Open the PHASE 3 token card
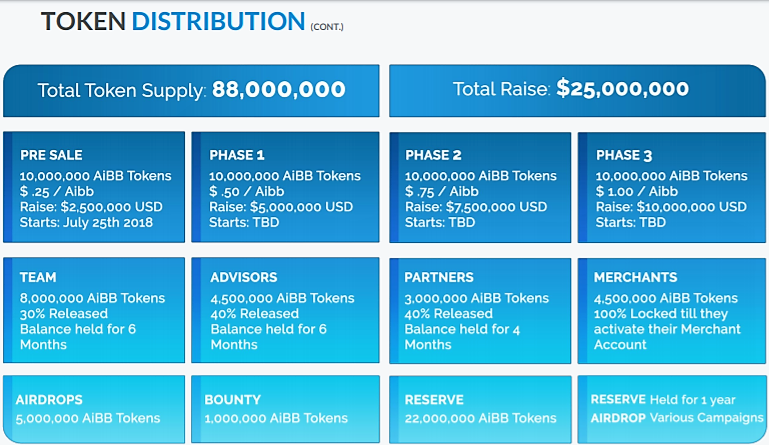769x445 pixels. tap(672, 187)
